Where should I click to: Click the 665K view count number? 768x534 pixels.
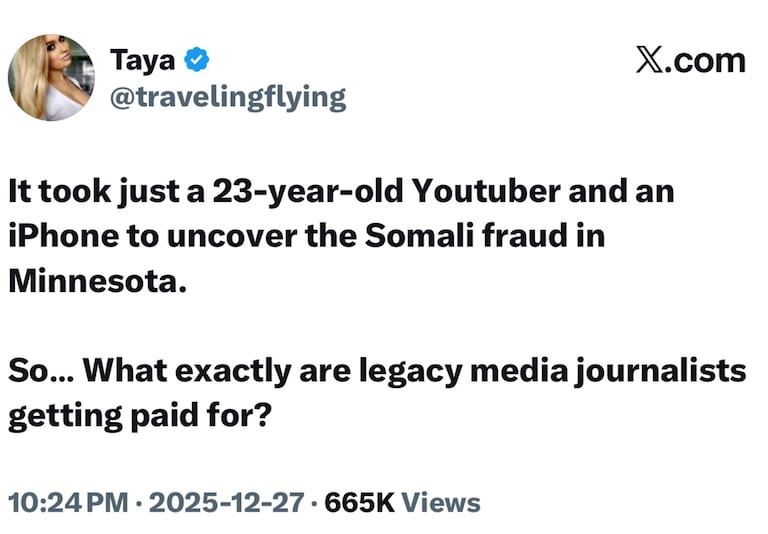[359, 502]
